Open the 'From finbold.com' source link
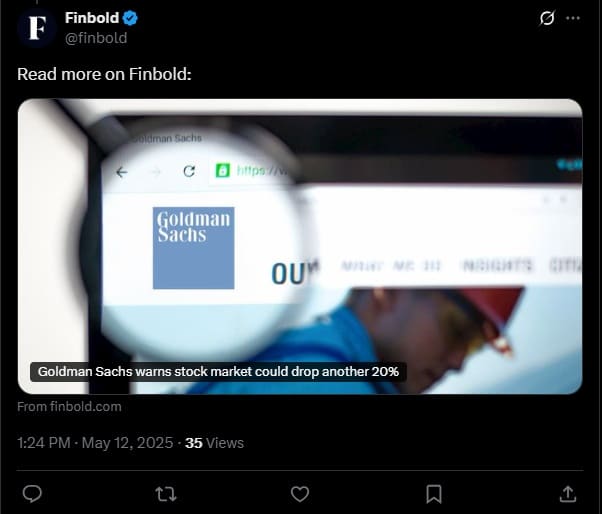The height and width of the screenshot is (514, 602). coord(69,407)
